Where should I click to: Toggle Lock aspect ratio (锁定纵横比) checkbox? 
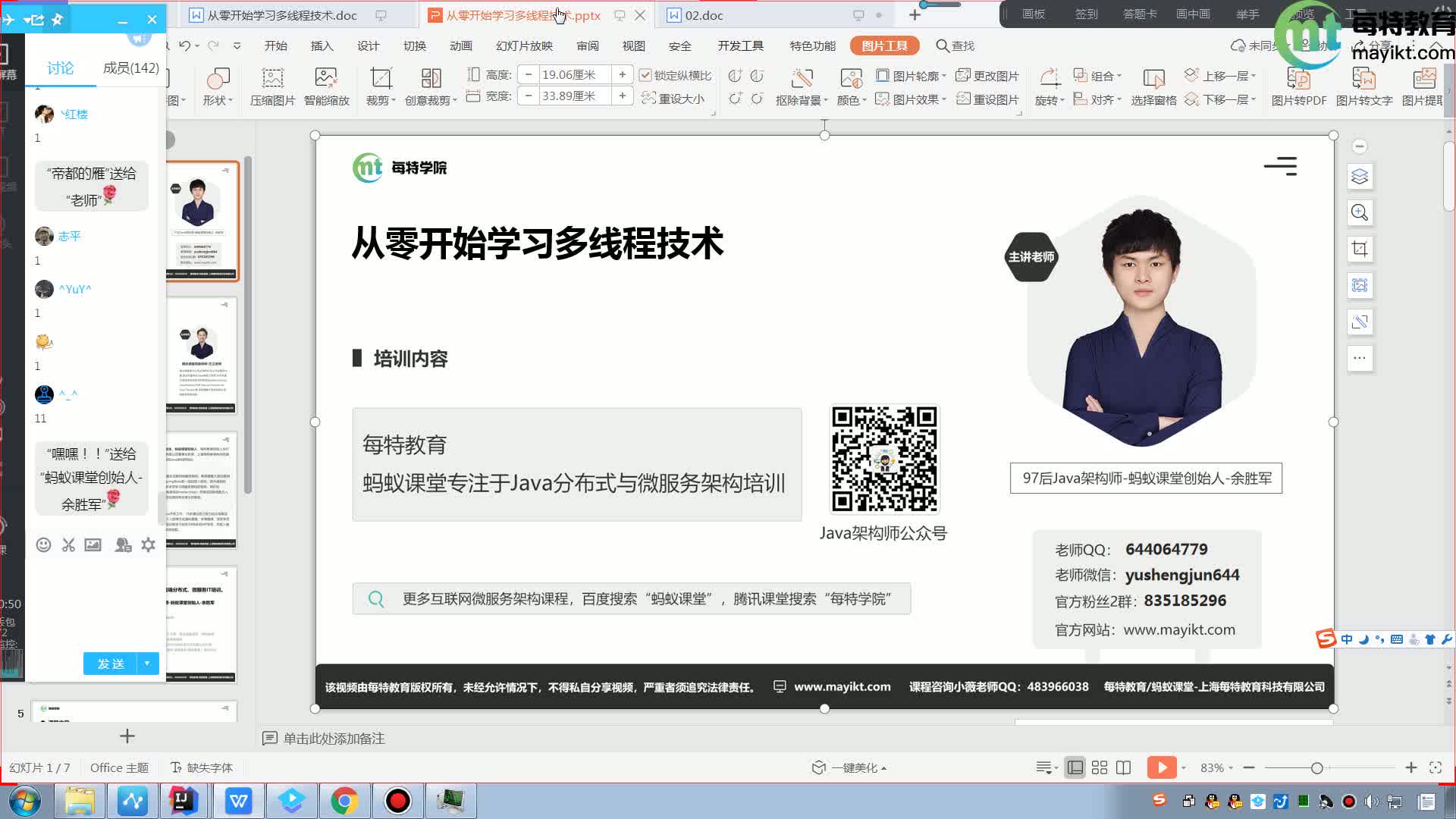(x=645, y=75)
